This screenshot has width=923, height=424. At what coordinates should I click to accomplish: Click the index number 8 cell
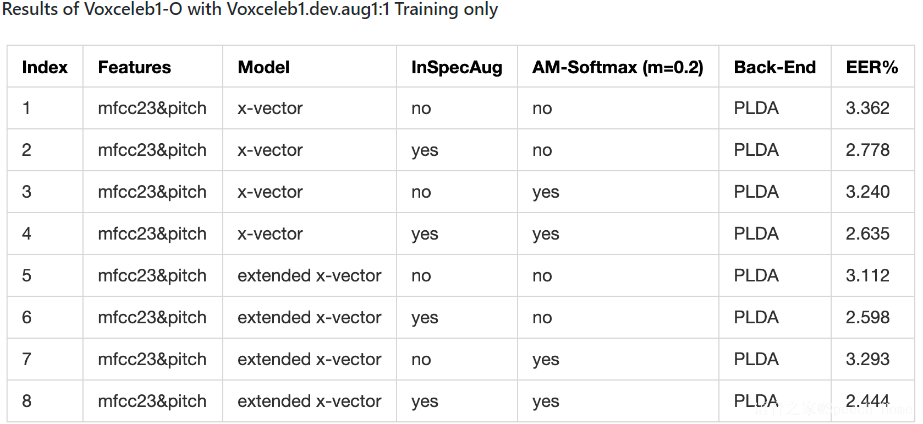(27, 402)
